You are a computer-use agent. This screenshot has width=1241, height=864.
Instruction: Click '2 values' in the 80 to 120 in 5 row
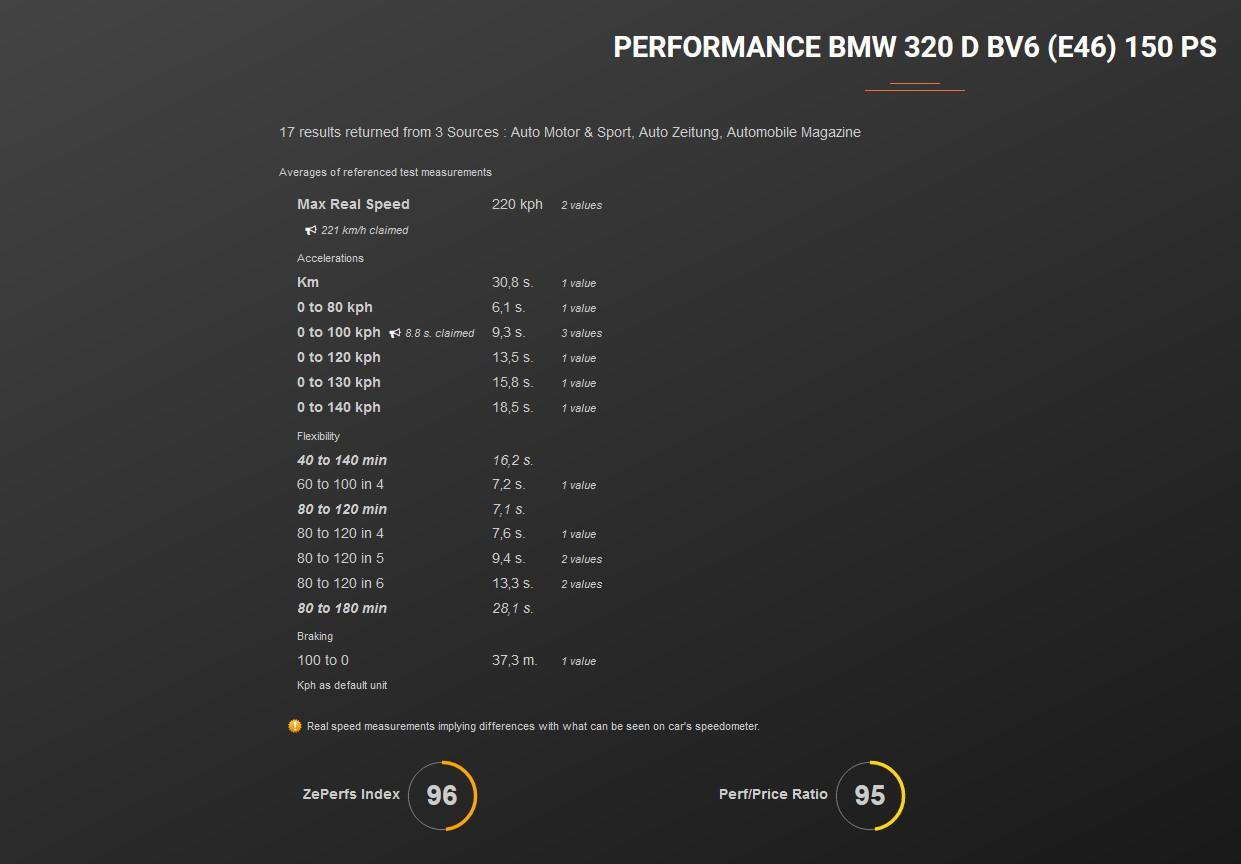pos(581,559)
